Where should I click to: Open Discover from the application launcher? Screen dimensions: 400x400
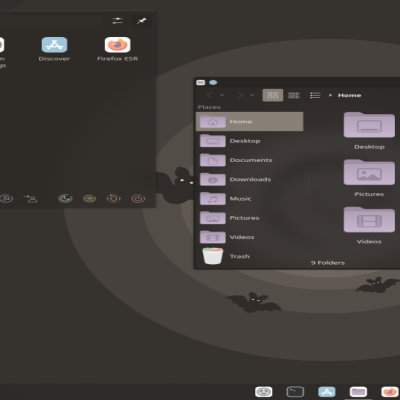[54, 49]
